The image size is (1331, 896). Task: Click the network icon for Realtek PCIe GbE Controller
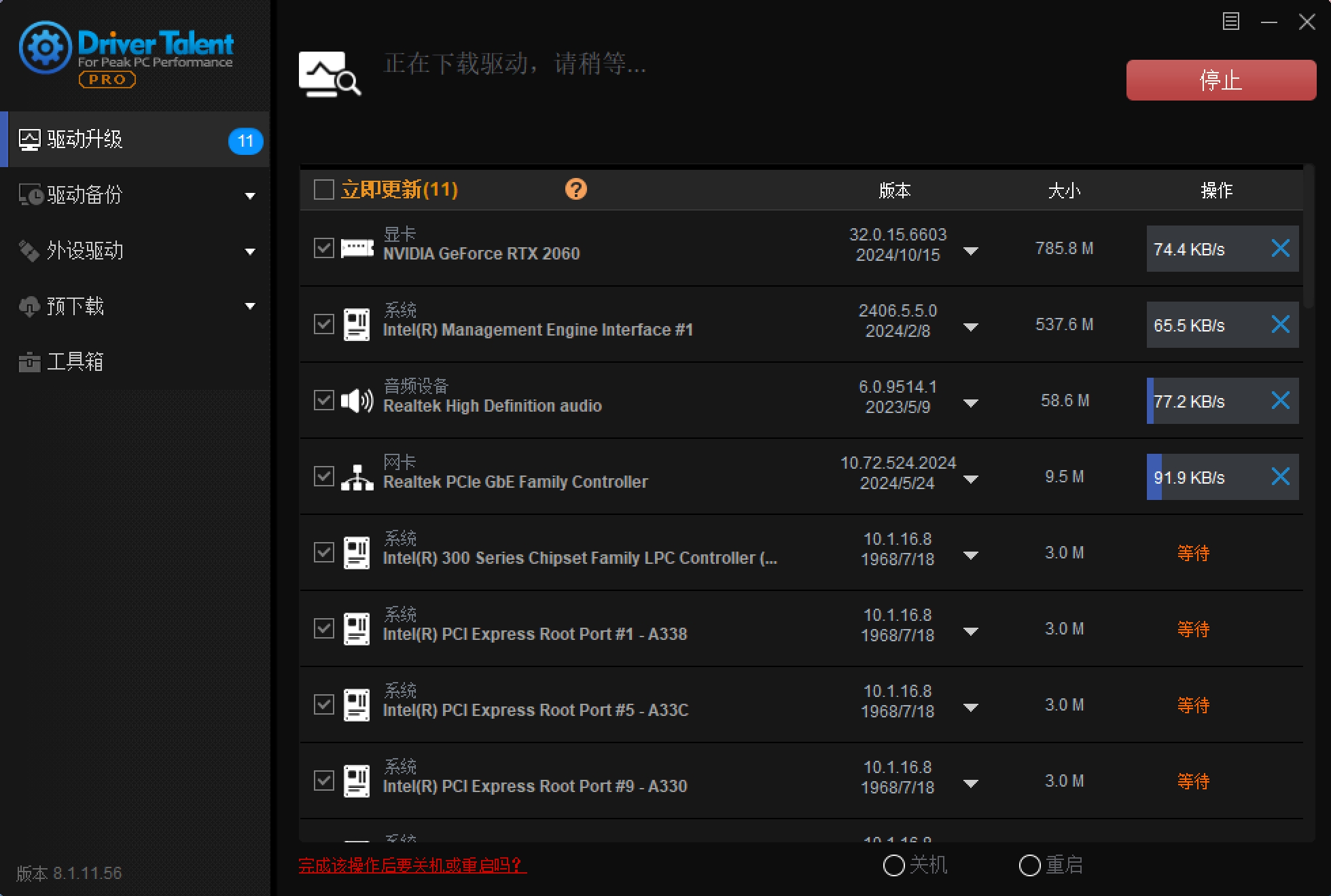coord(356,477)
